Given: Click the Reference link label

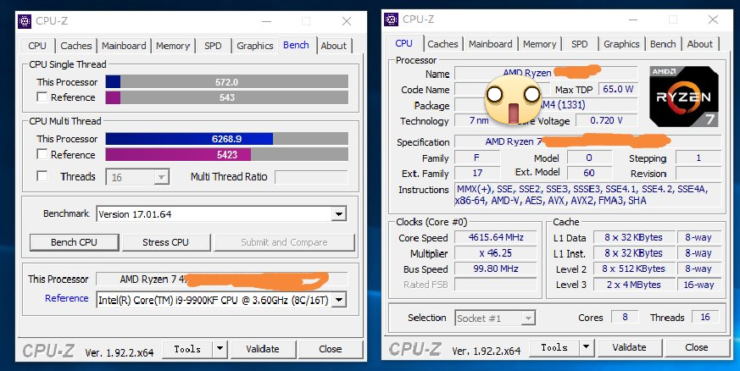Looking at the screenshot, I should [x=67, y=298].
